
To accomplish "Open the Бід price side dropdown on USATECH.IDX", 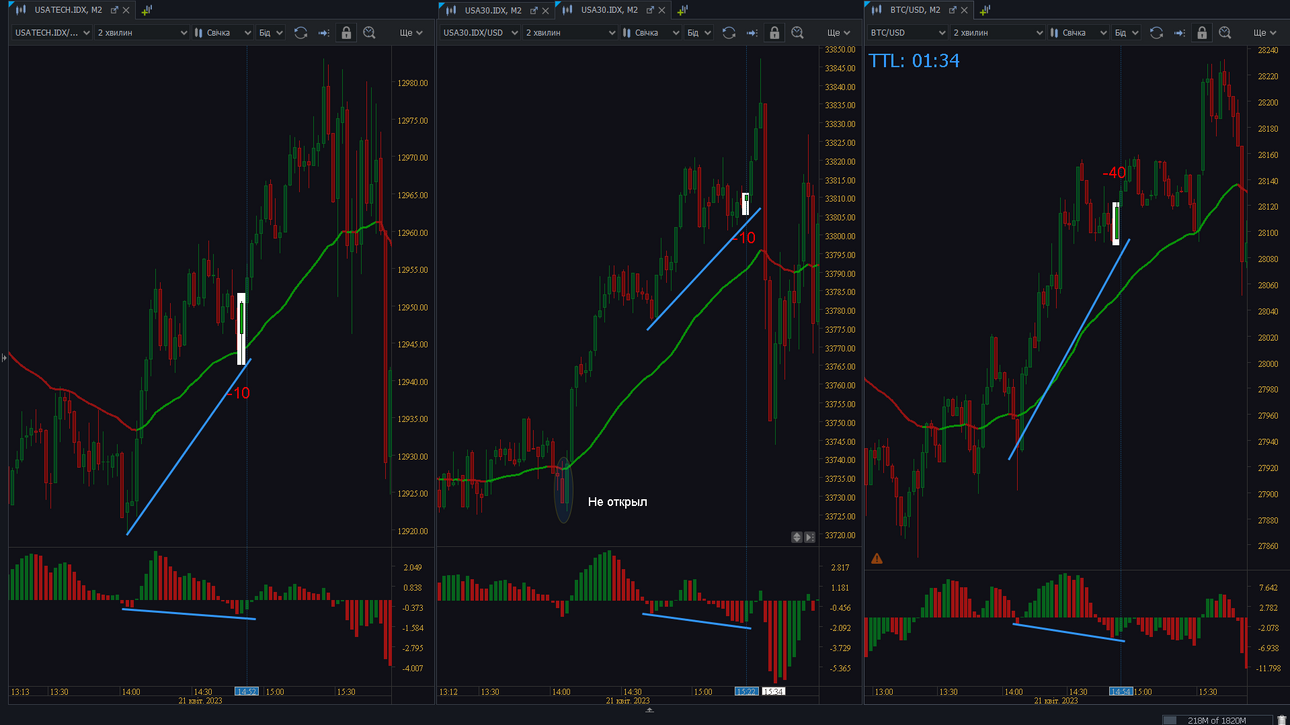I will [271, 33].
